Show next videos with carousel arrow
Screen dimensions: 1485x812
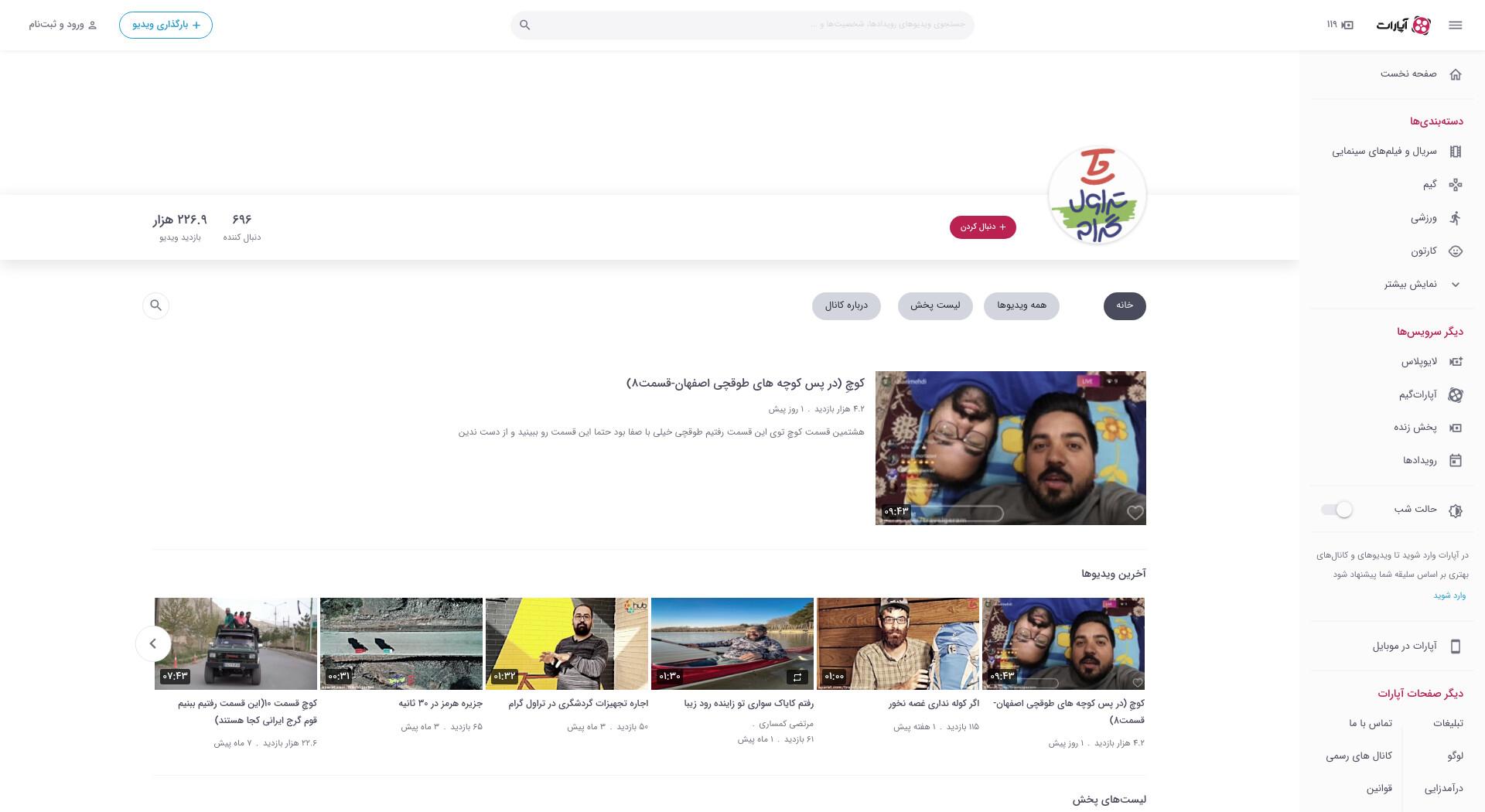coord(153,643)
